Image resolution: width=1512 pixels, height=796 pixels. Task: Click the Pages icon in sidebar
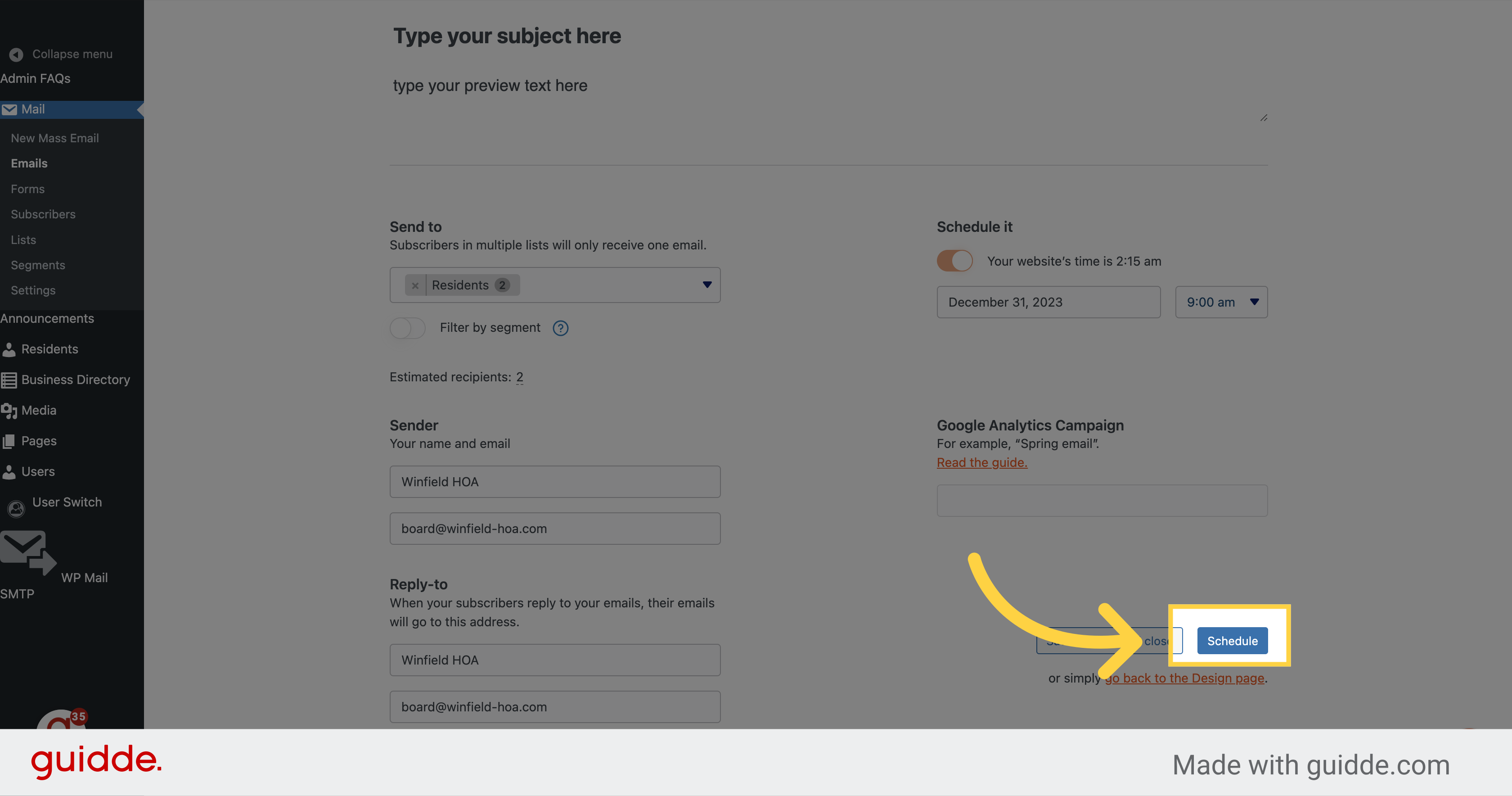coord(9,441)
